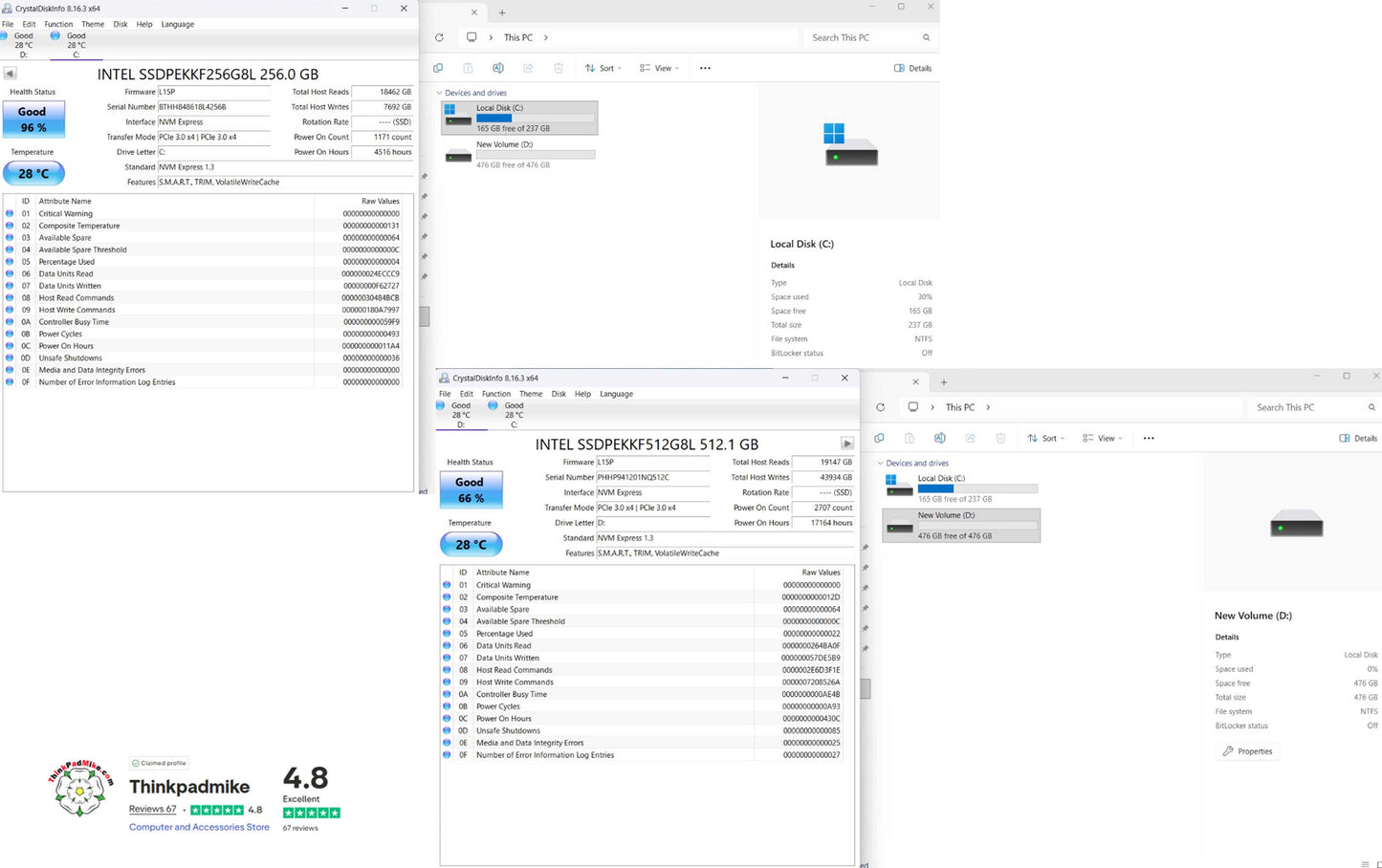Click the Rename icon in the upper File Explorer toolbar
Image resolution: width=1382 pixels, height=868 pixels.
498,68
